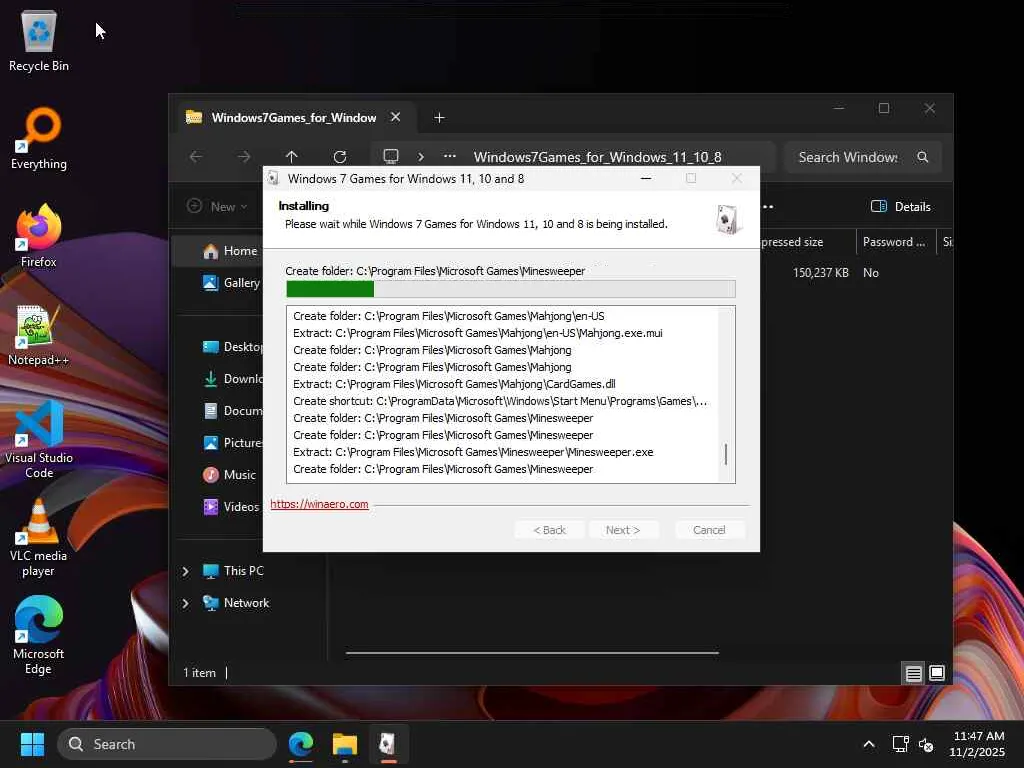Select the Create shortcut log line
Screen dimensions: 1024x768
coord(500,401)
